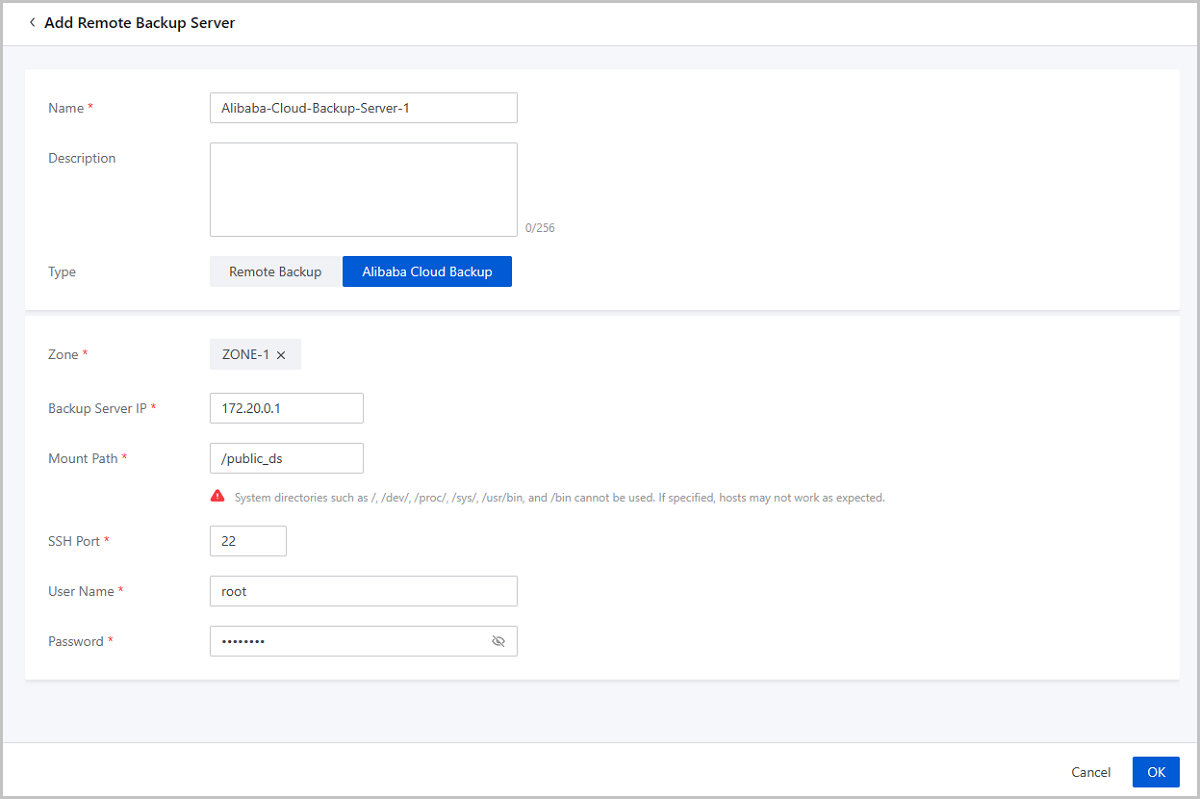Click the Backup Server IP field
This screenshot has width=1200, height=799.
tap(286, 408)
